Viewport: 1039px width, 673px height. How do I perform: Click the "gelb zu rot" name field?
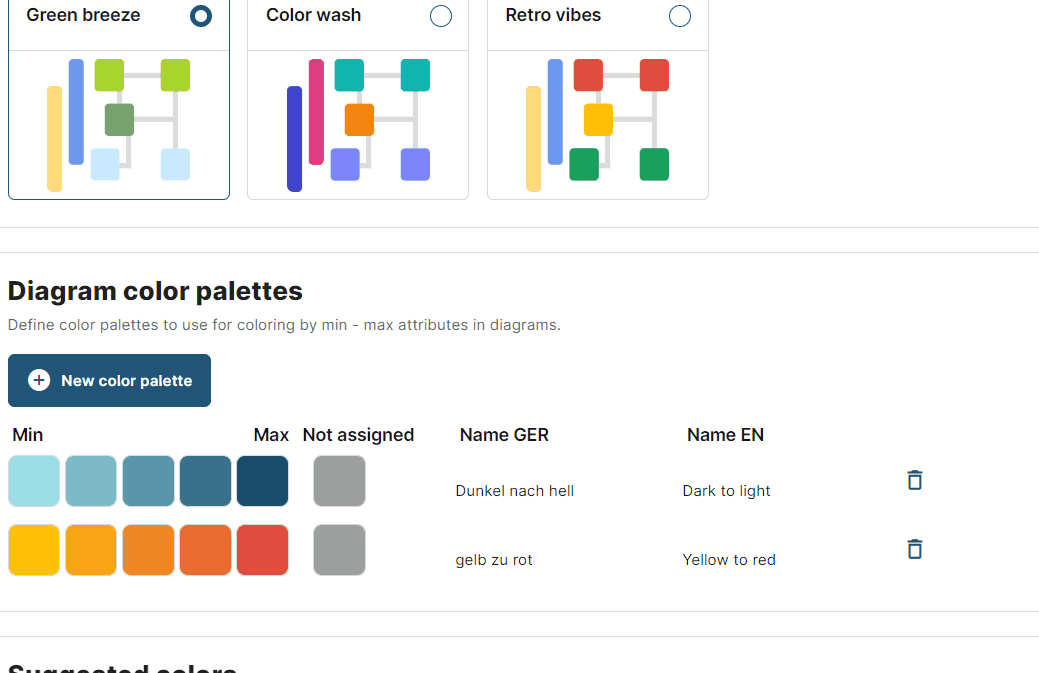click(496, 559)
